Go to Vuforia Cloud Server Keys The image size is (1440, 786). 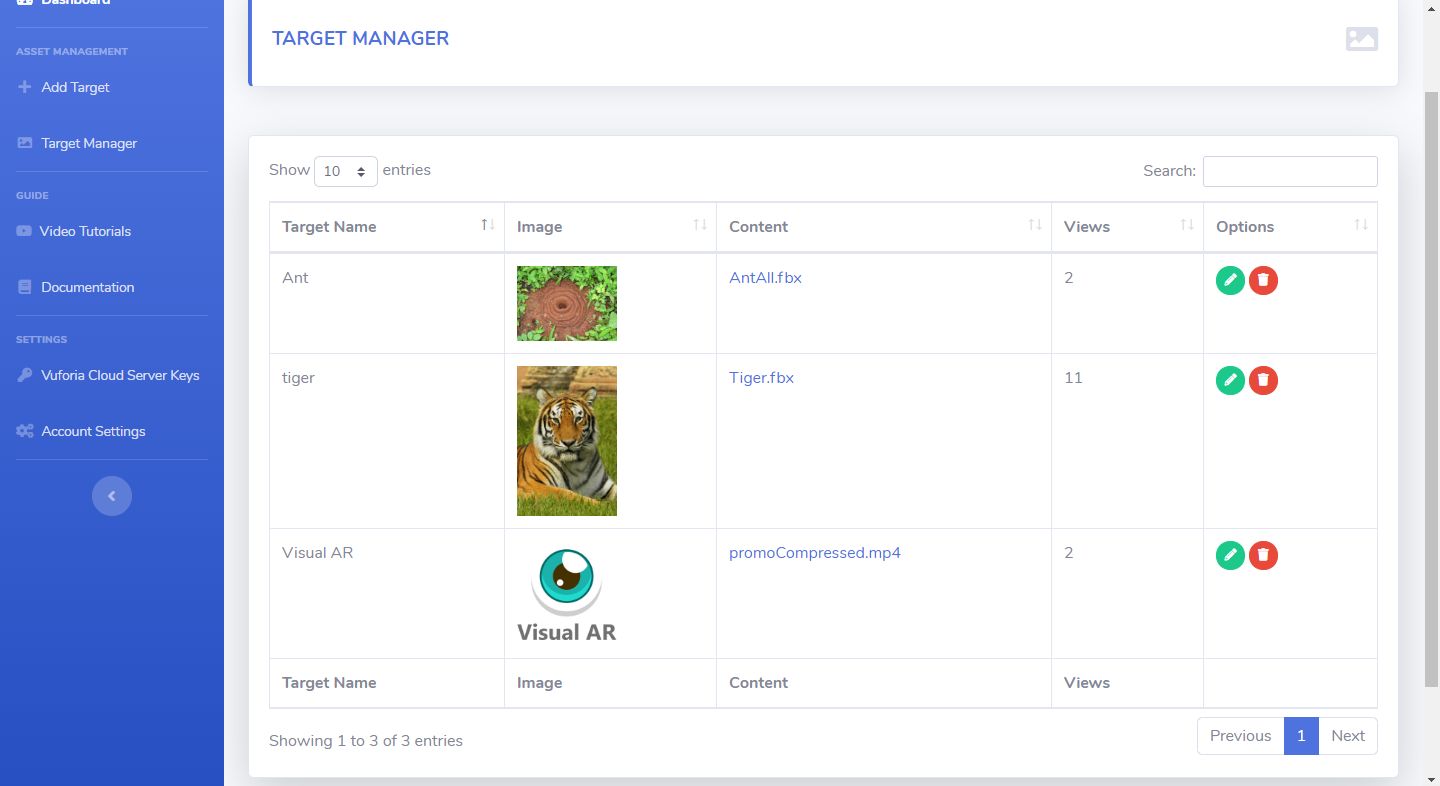pos(120,375)
